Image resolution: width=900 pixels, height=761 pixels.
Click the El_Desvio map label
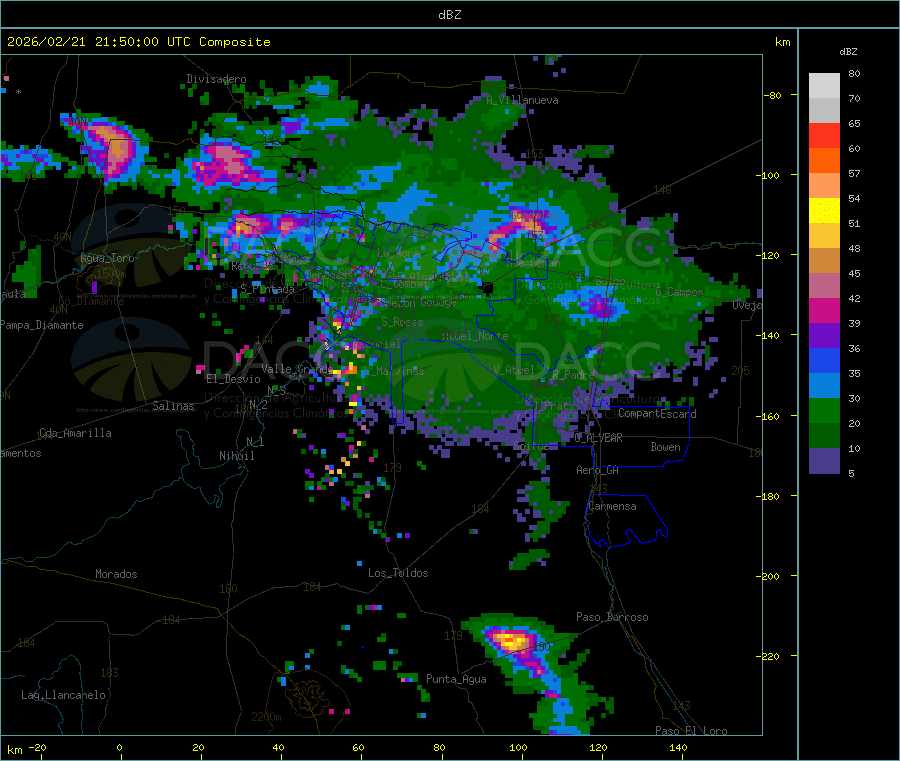234,379
